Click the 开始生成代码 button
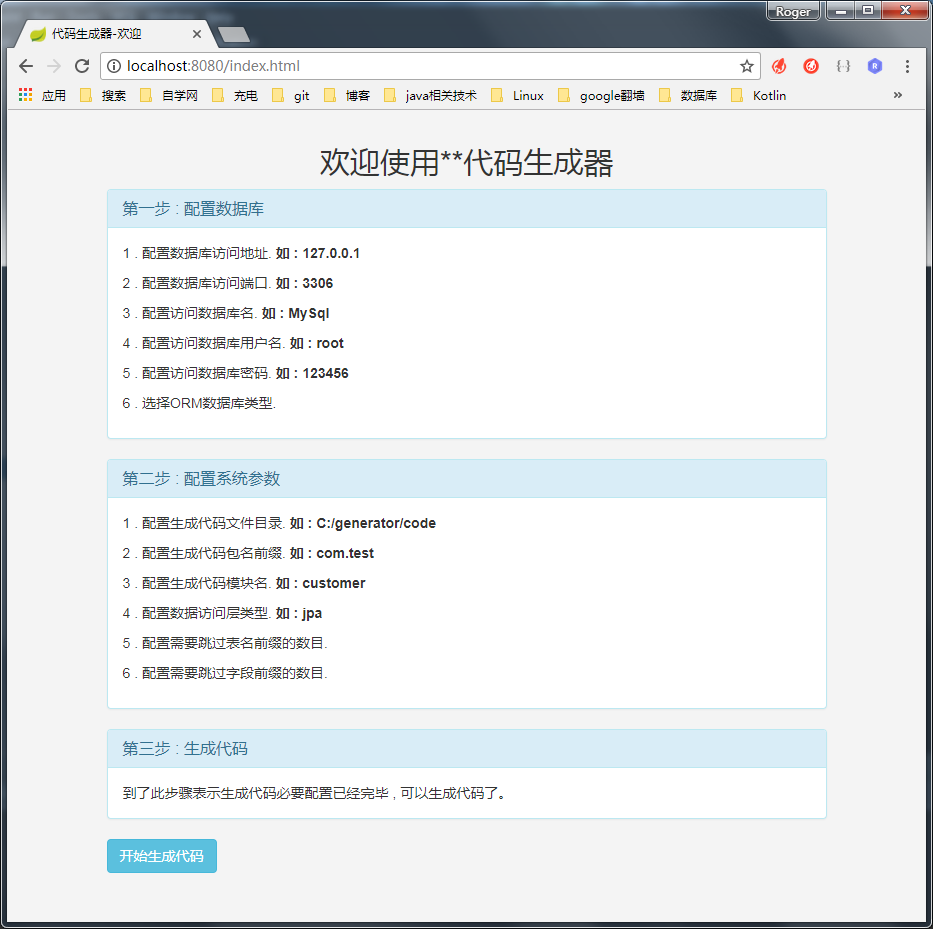 pyautogui.click(x=162, y=856)
